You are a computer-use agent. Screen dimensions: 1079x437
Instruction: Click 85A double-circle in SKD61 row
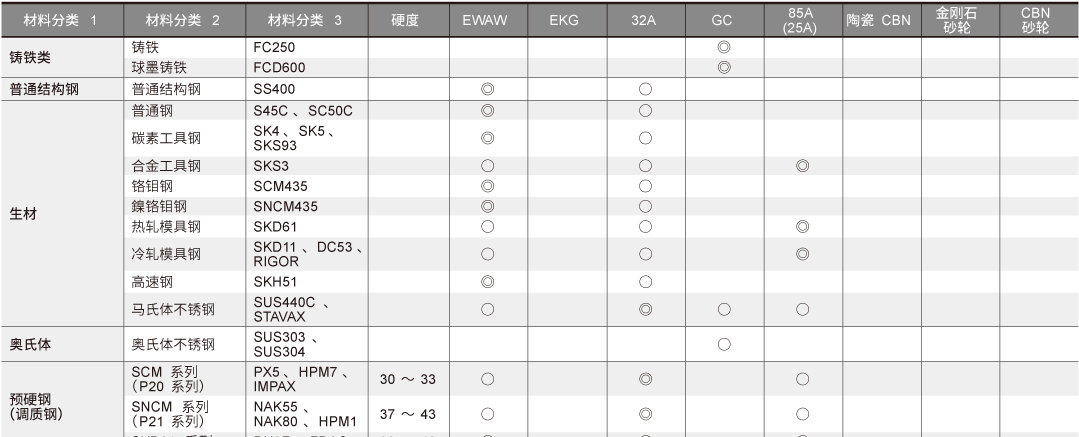click(802, 226)
